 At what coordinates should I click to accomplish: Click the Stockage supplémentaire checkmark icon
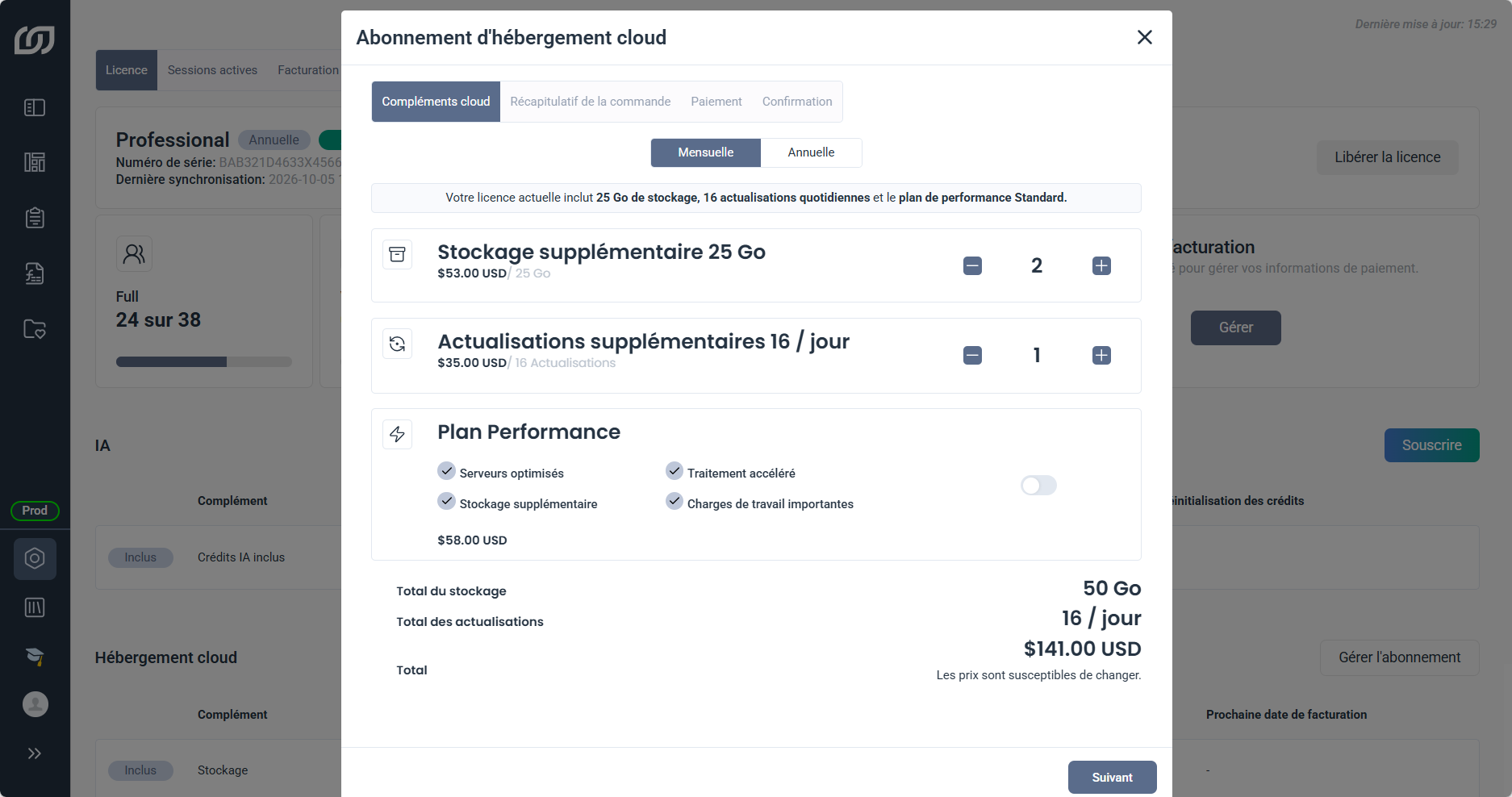[x=446, y=502]
